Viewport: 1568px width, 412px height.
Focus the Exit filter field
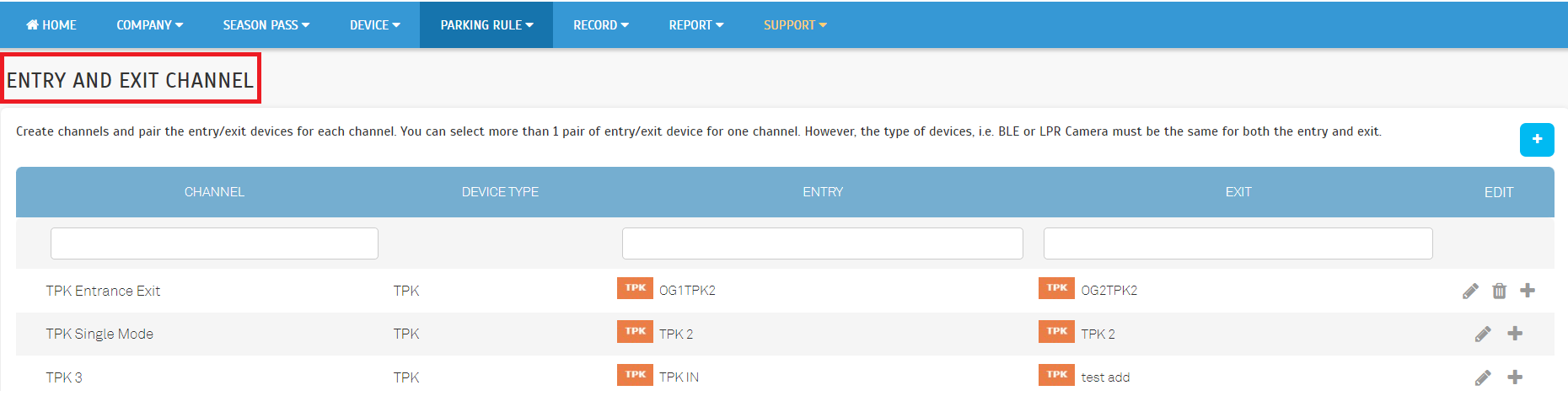[x=1238, y=243]
